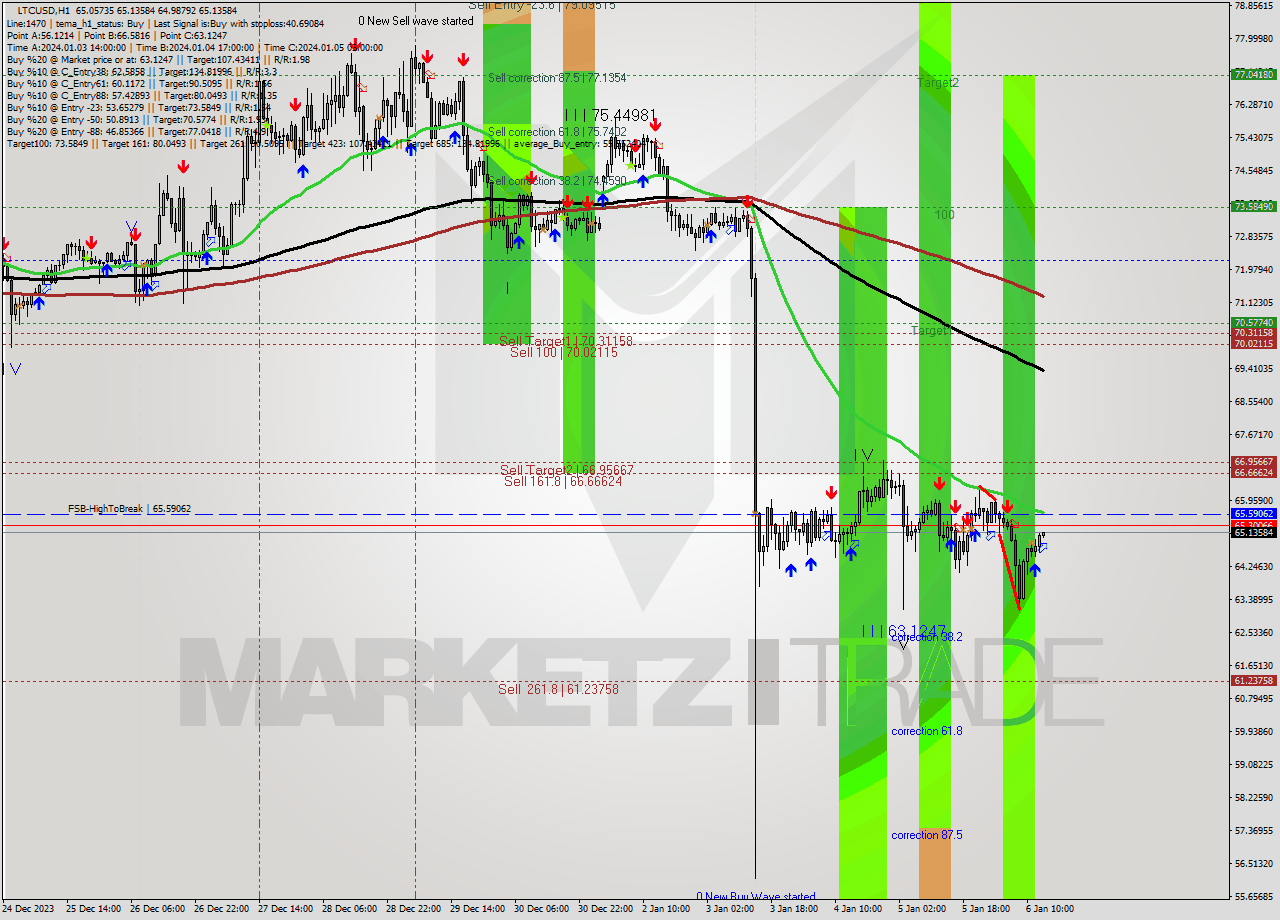This screenshot has height=920, width=1280.
Task: Click the '27 Dec 14:00' time label
Action: point(285,909)
